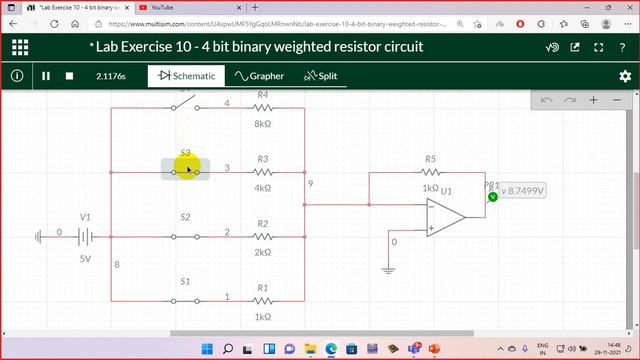Toggle the open switch above R4
The image size is (640, 360).
pyautogui.click(x=185, y=103)
